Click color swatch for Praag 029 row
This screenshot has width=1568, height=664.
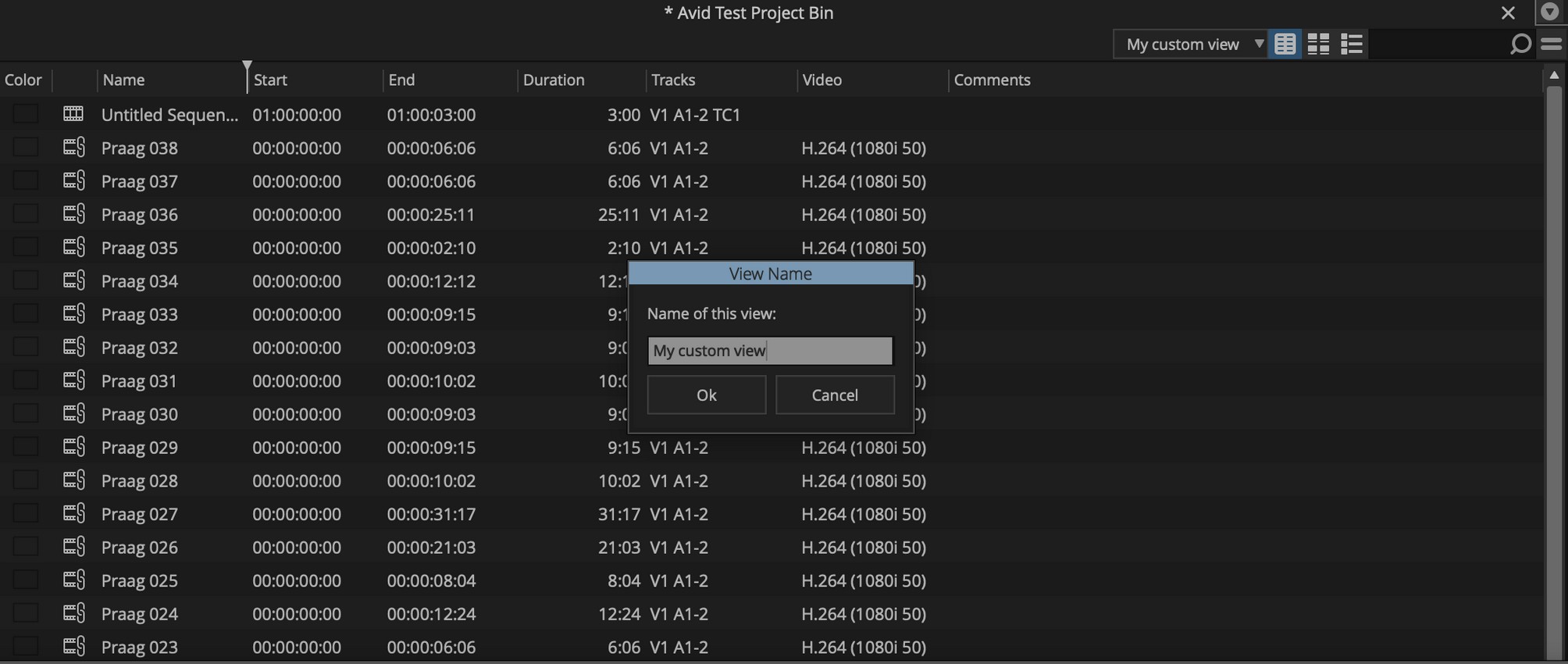(26, 446)
